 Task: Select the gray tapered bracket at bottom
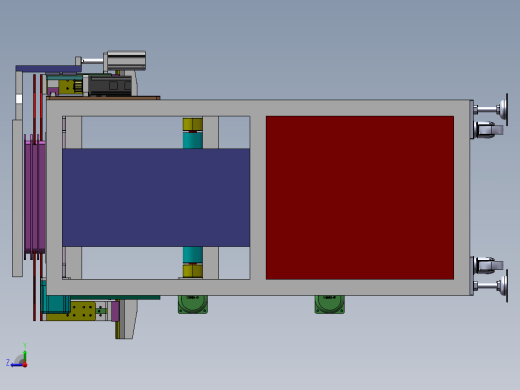coord(129,319)
